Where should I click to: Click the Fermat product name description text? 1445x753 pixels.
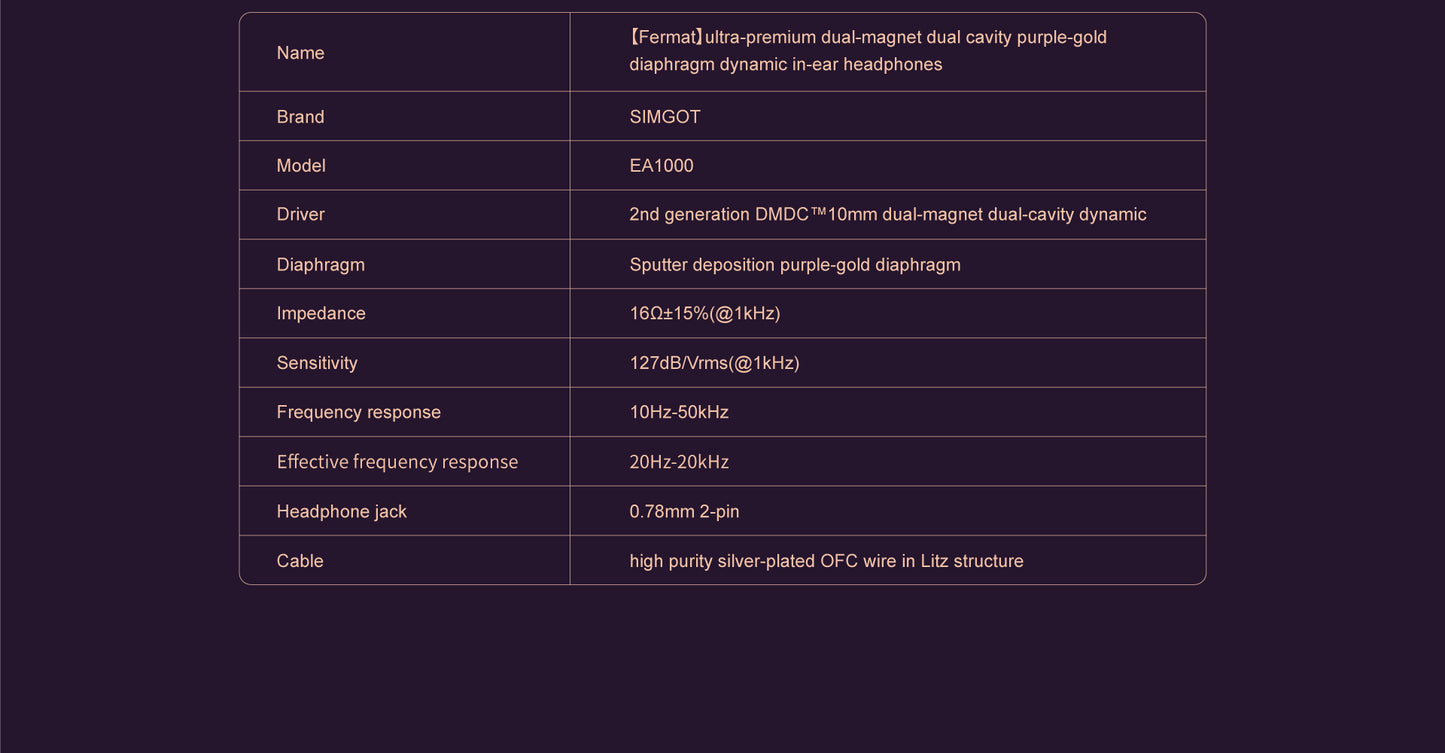pyautogui.click(x=867, y=51)
